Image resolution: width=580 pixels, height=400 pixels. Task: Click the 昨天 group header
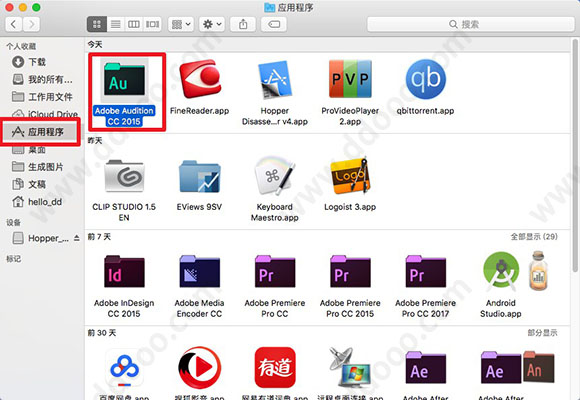95,141
